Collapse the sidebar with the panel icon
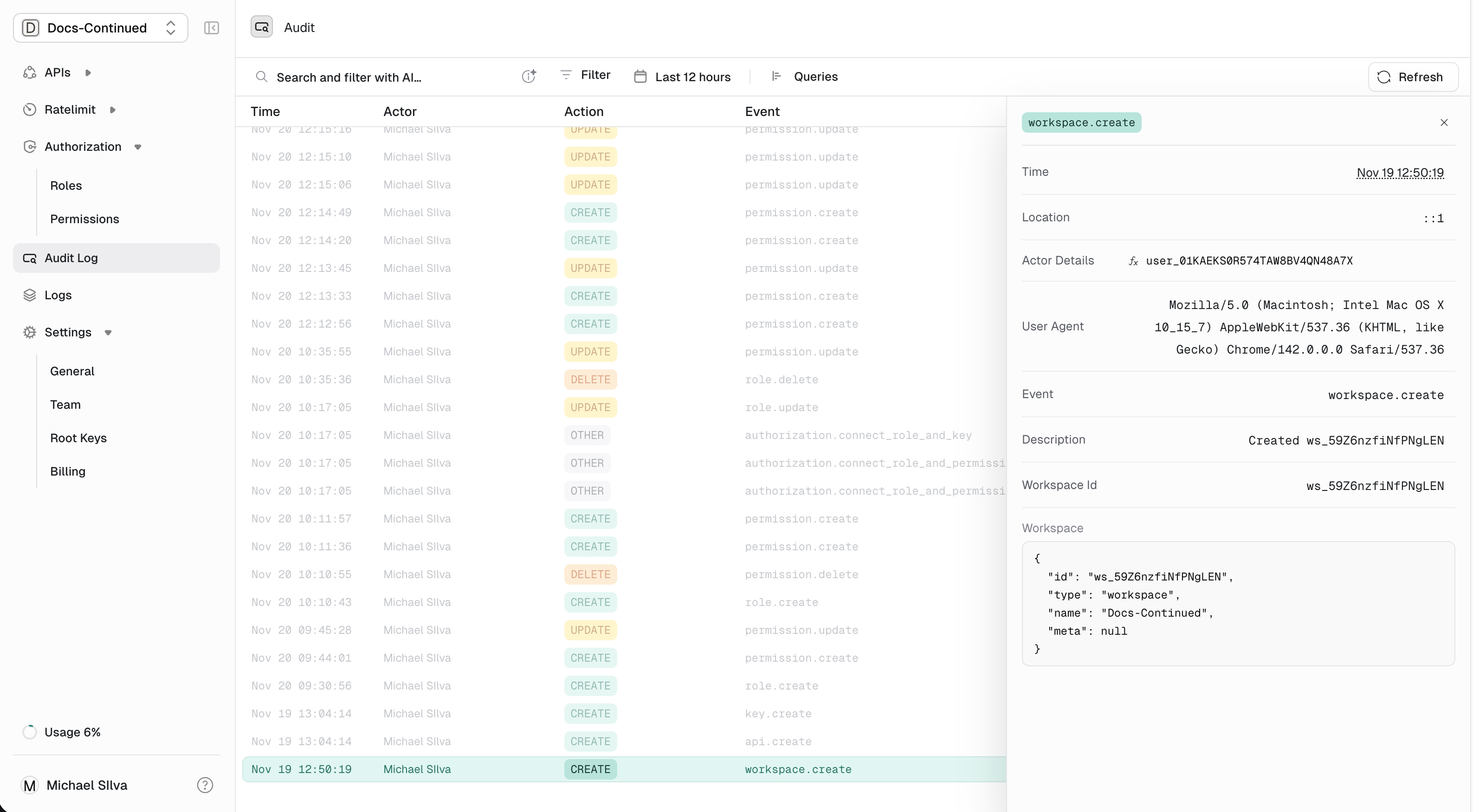Viewport: 1473px width, 812px height. 211,28
